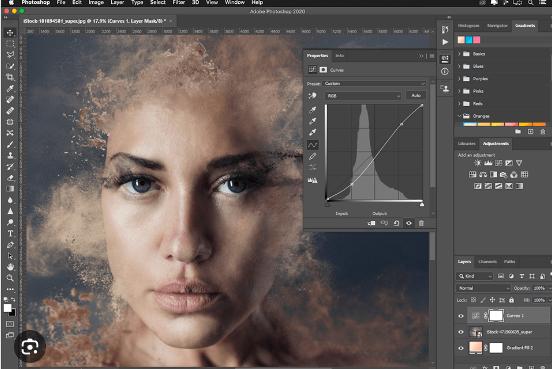This screenshot has width=552, height=369.
Task: Hide the Gradient Fill 1 layer
Action: coord(461,348)
